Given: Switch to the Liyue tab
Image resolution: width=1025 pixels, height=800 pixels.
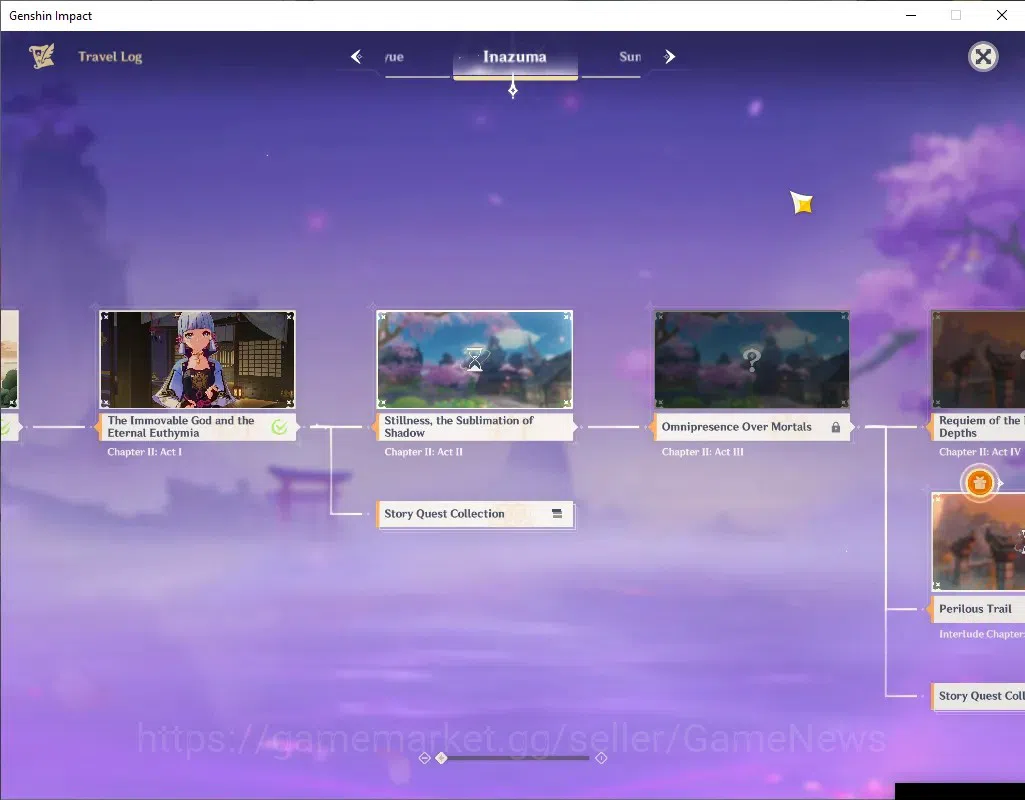Looking at the screenshot, I should [394, 57].
